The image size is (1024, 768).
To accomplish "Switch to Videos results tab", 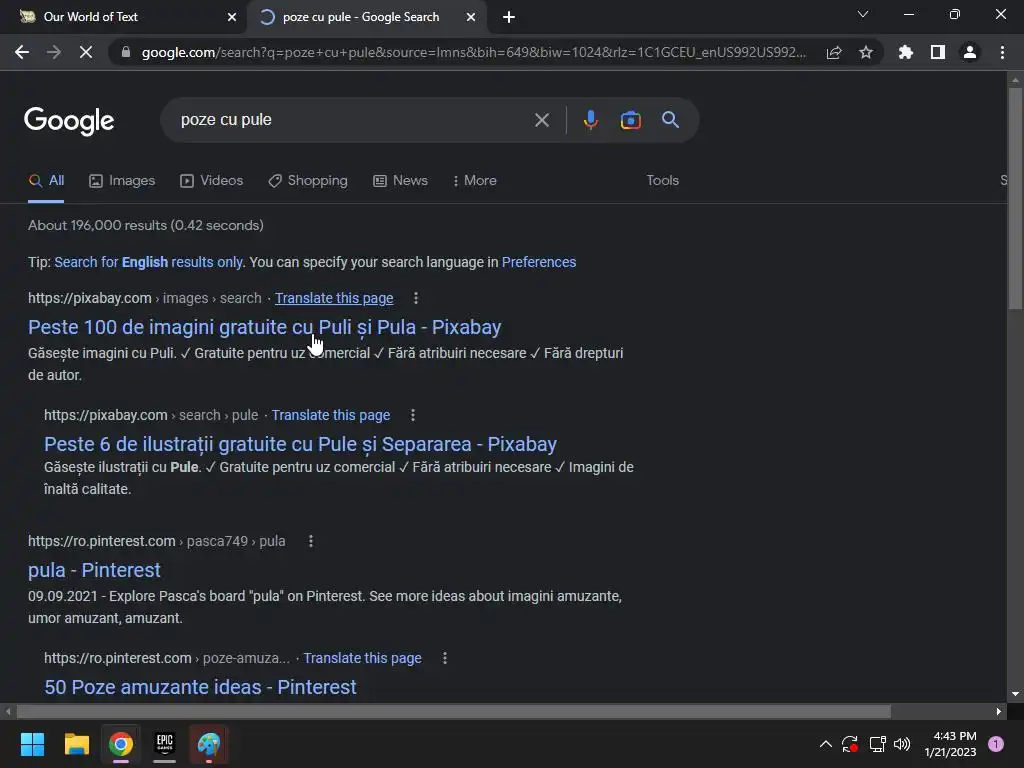I will click(x=212, y=181).
